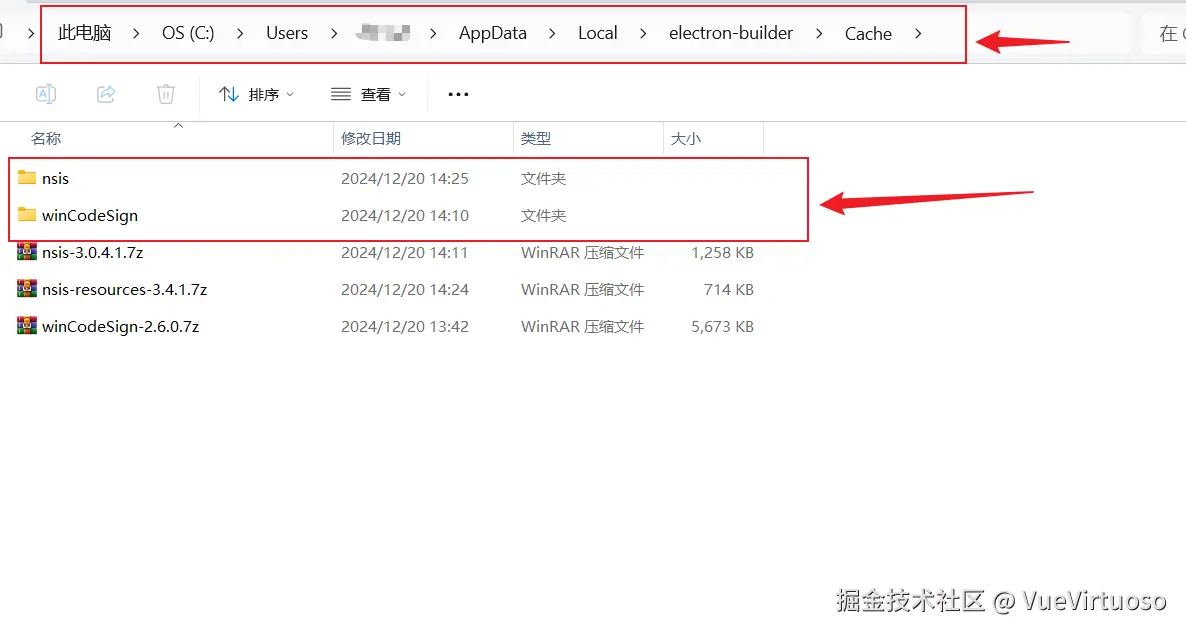Click the 1,258 KB size value

point(722,253)
